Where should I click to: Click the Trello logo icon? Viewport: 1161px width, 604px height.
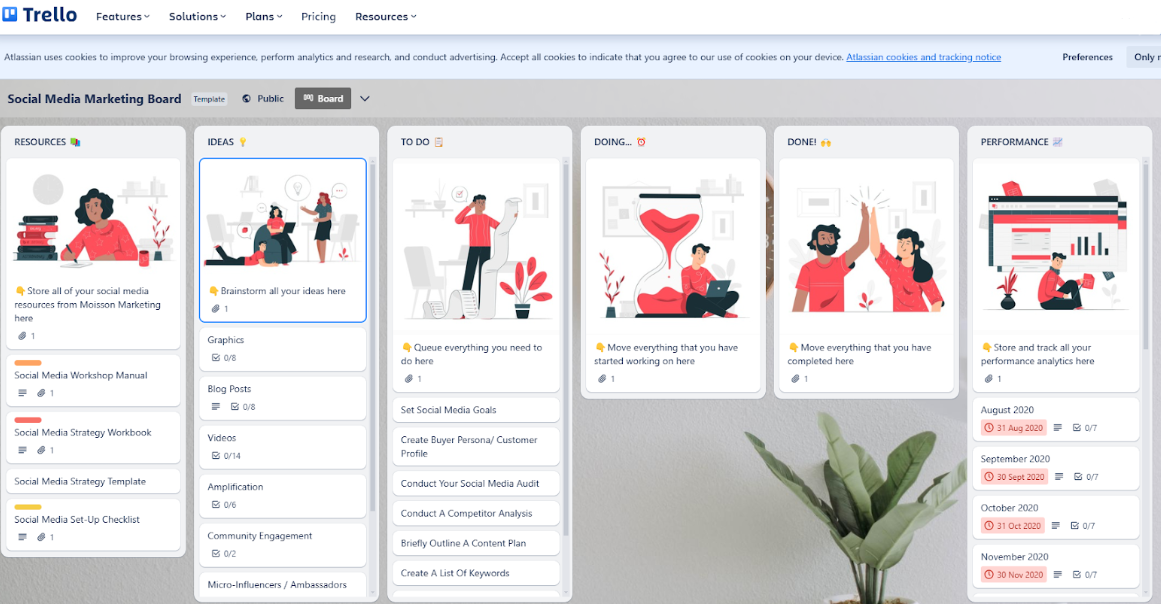pyautogui.click(x=11, y=15)
